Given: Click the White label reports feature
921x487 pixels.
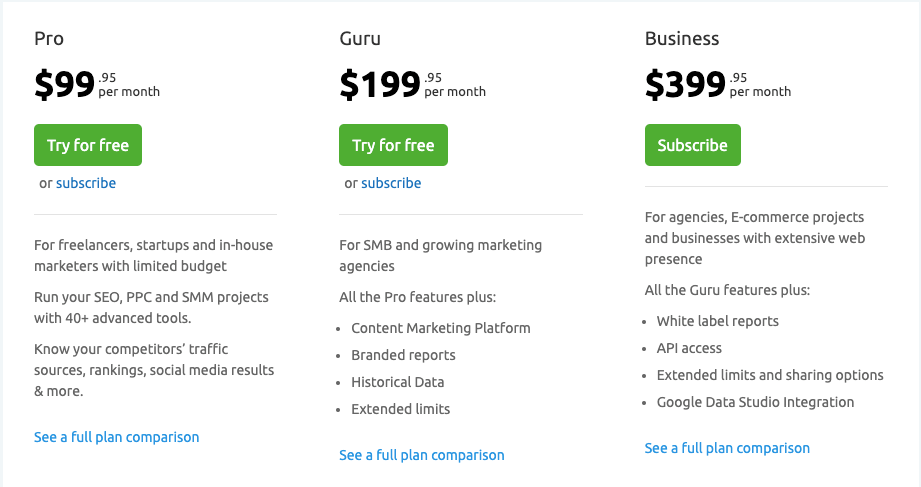Looking at the screenshot, I should (x=717, y=321).
